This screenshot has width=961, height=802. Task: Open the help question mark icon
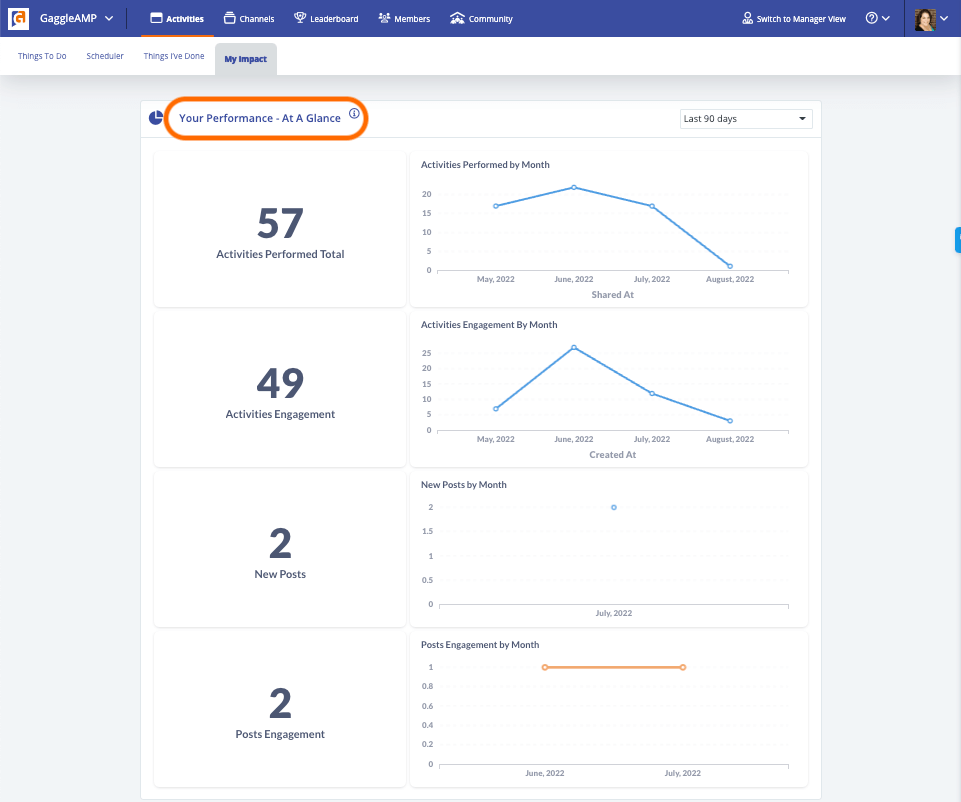[871, 17]
